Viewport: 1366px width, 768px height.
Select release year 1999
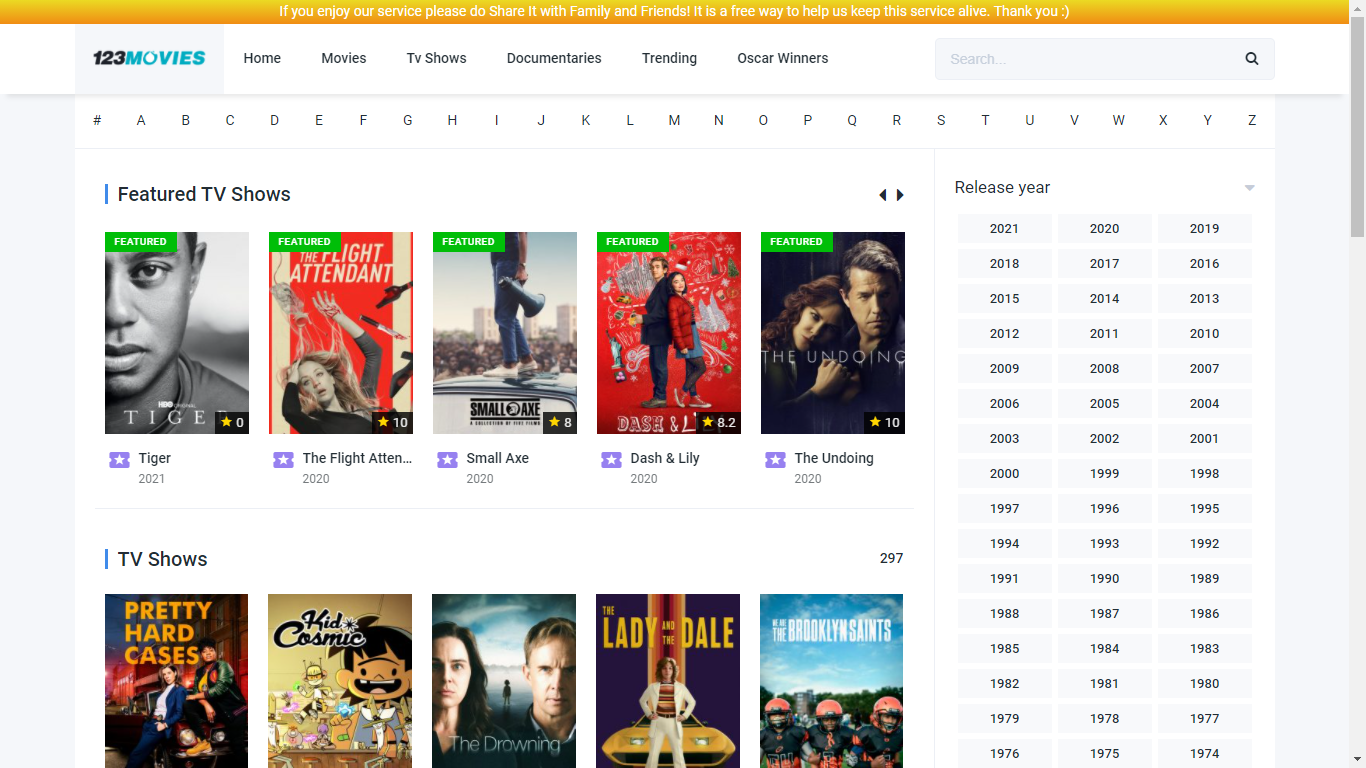1104,473
